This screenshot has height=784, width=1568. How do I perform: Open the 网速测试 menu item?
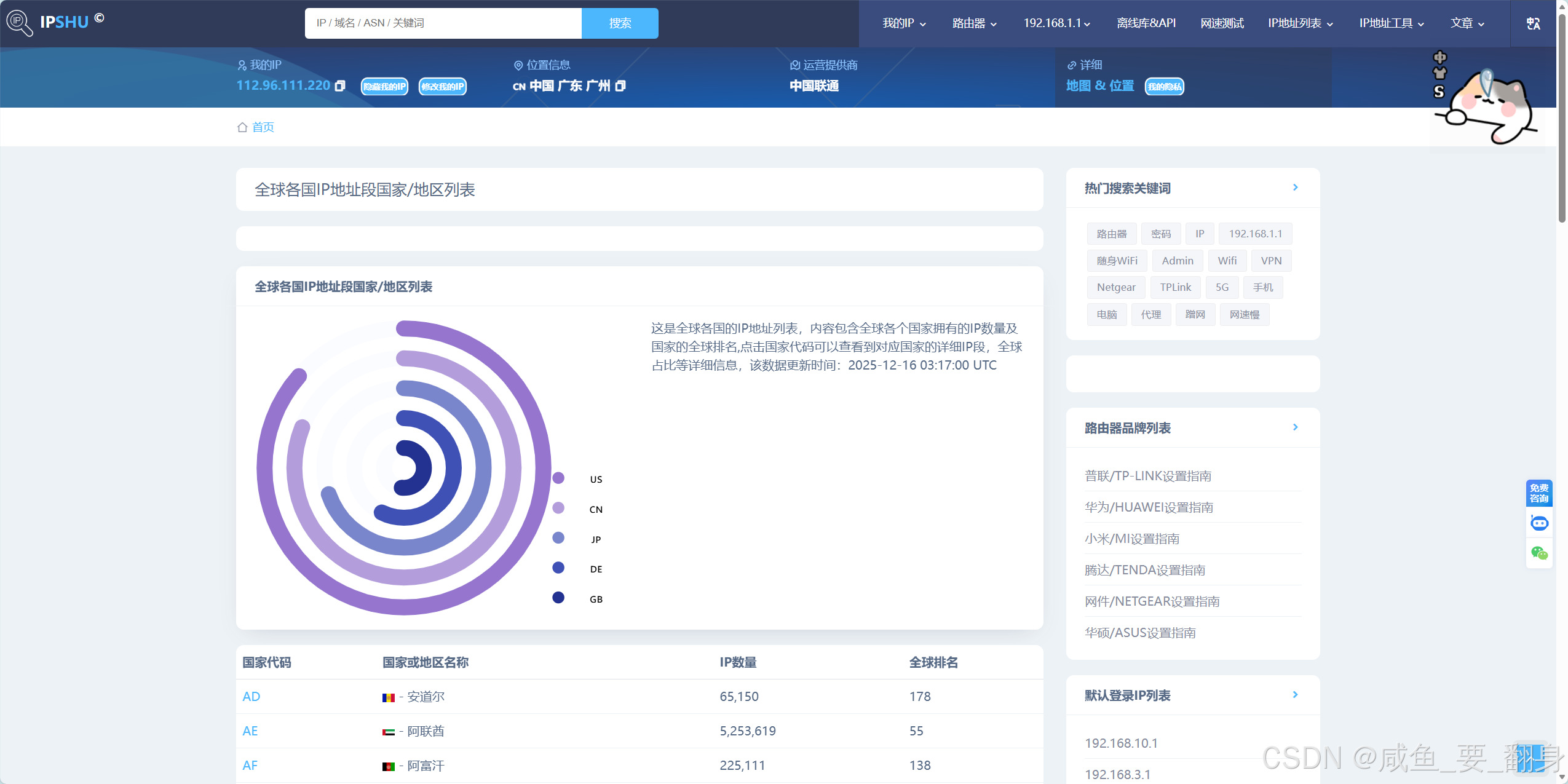(x=1222, y=23)
